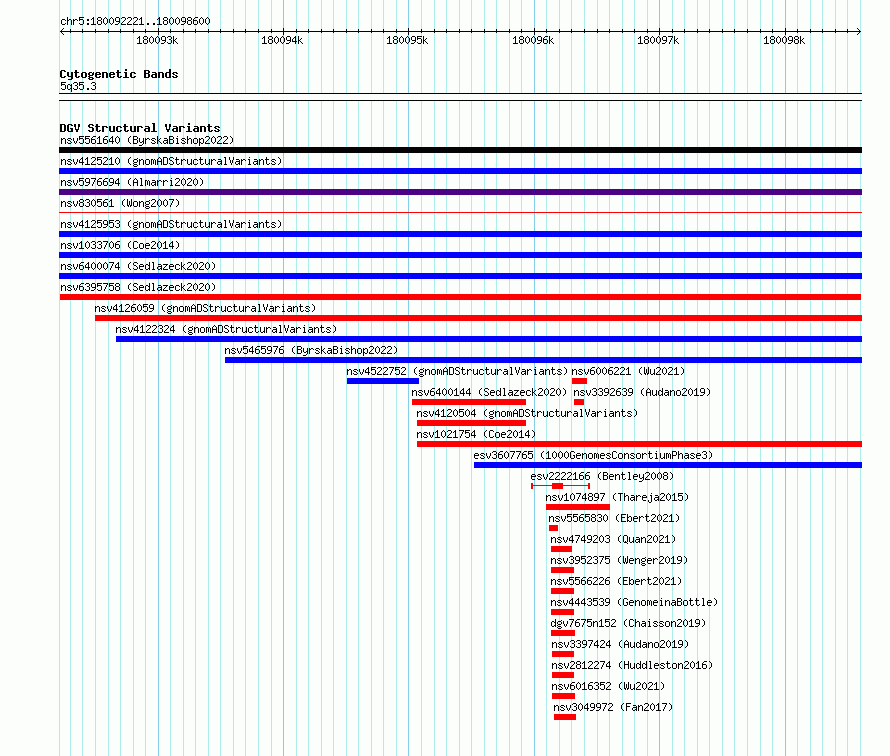Click the dgv7675n152 (Chaisson2019) label

coord(628,623)
